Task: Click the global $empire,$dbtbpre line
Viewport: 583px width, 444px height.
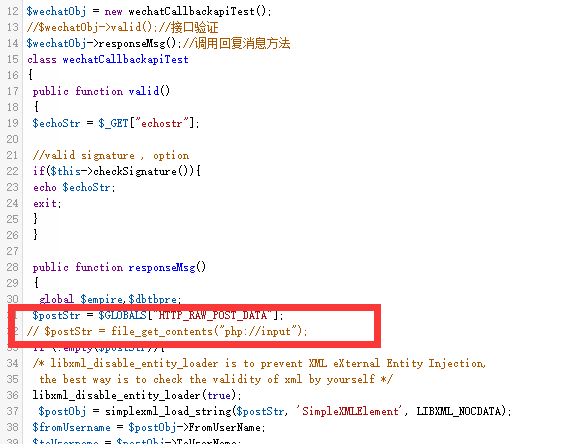Action: coord(110,299)
